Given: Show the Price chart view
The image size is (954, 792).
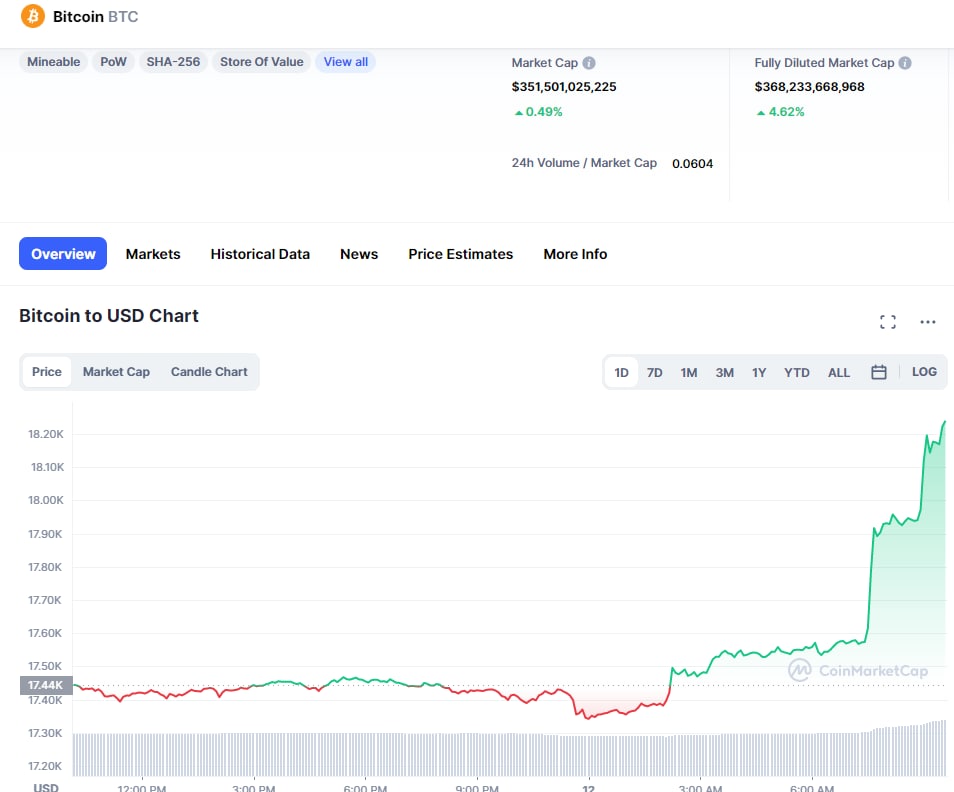Looking at the screenshot, I should tap(47, 372).
